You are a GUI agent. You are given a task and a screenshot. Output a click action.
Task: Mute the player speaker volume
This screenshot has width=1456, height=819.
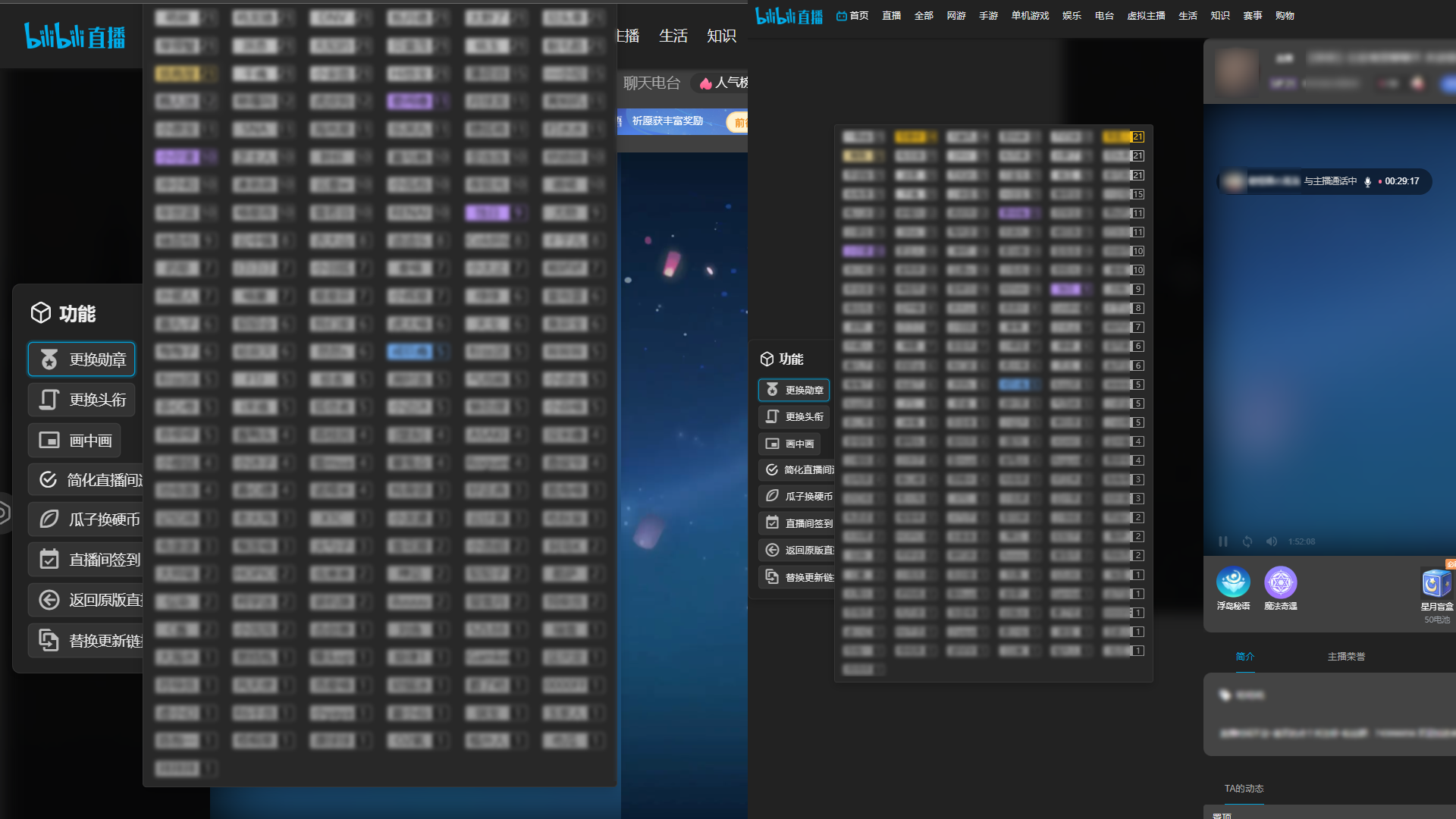click(x=1272, y=541)
